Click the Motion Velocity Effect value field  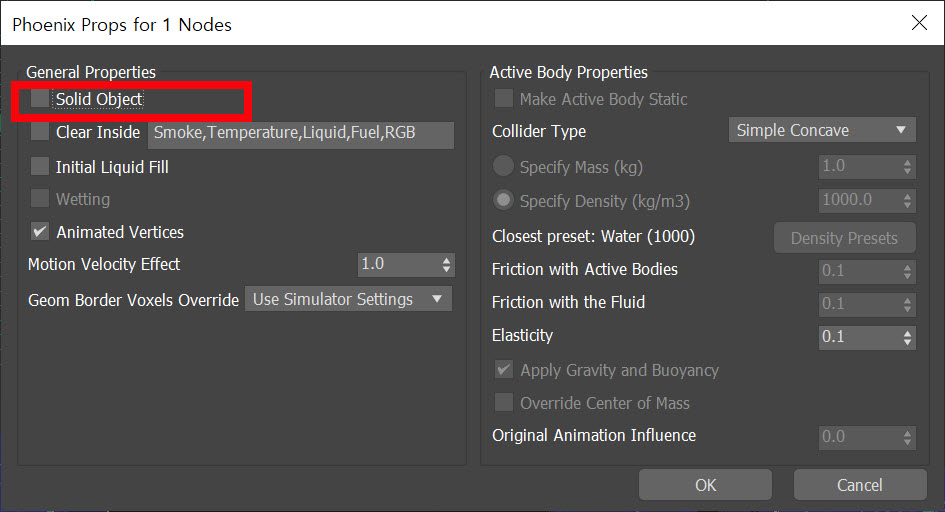tap(399, 264)
